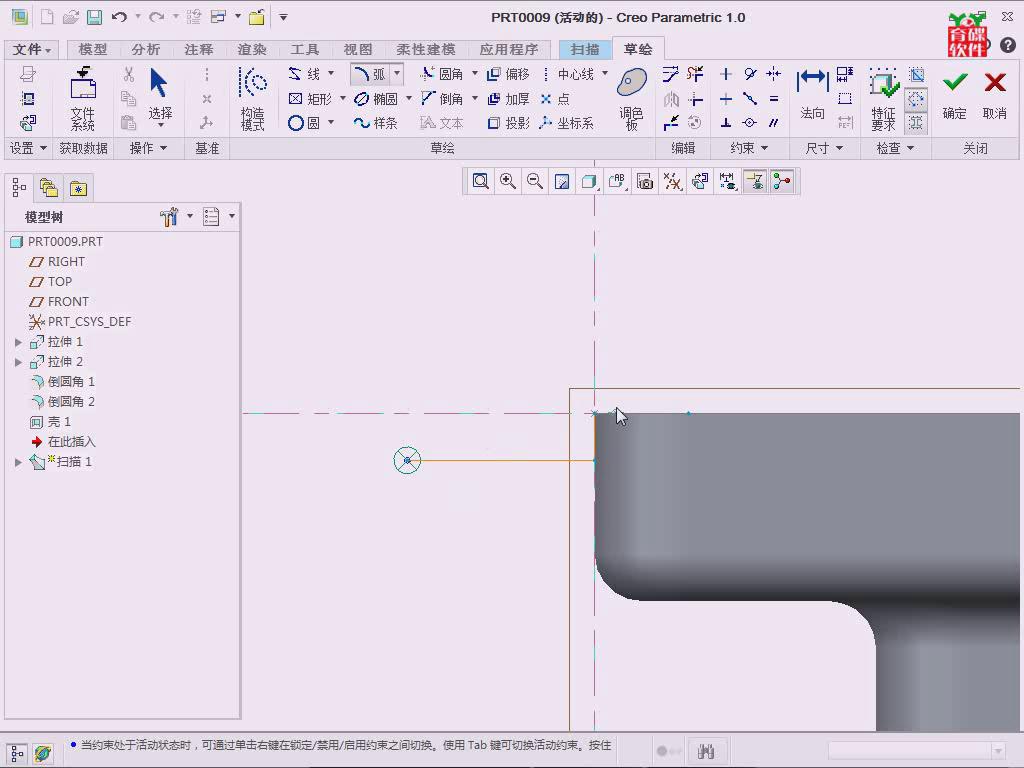Select FRONT datum plane in tree
The height and width of the screenshot is (768, 1024).
[59, 302]
